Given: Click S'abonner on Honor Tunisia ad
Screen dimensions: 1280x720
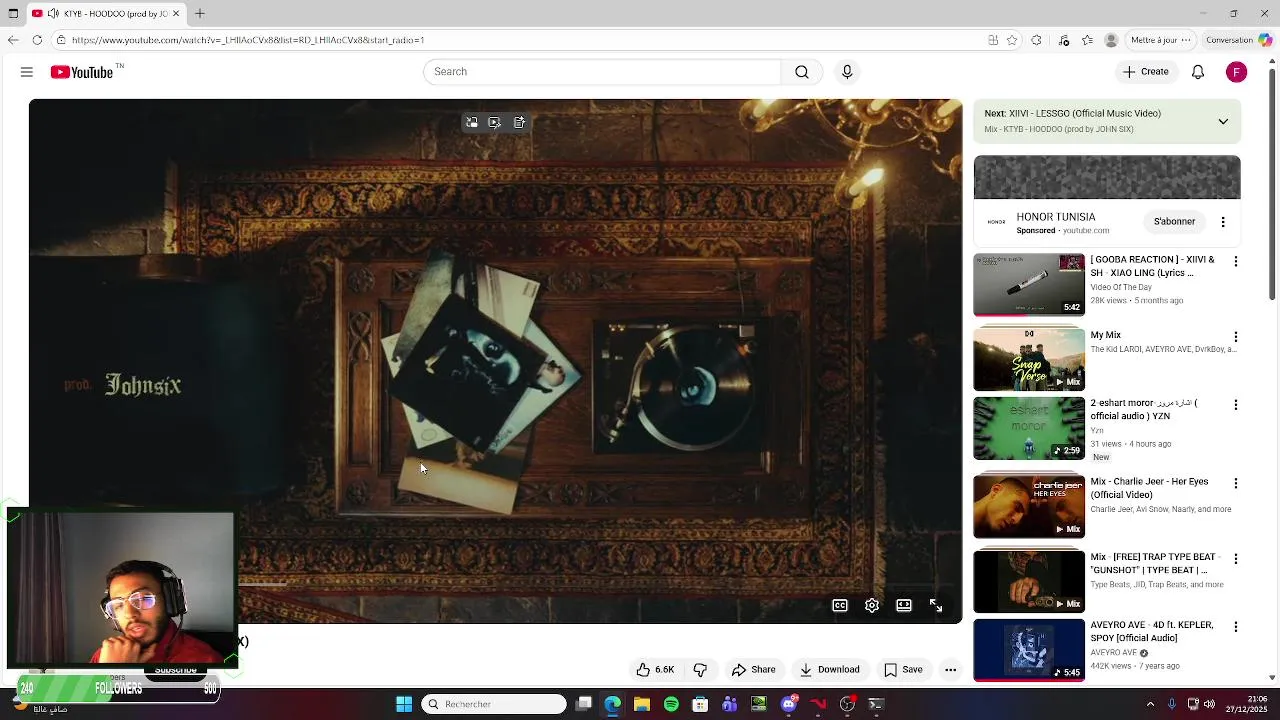Looking at the screenshot, I should tap(1174, 222).
